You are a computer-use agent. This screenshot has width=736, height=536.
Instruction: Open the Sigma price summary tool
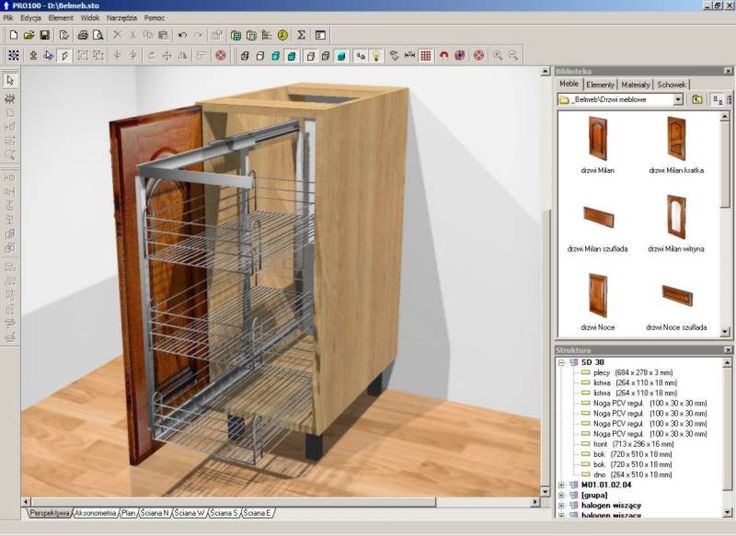coord(301,35)
